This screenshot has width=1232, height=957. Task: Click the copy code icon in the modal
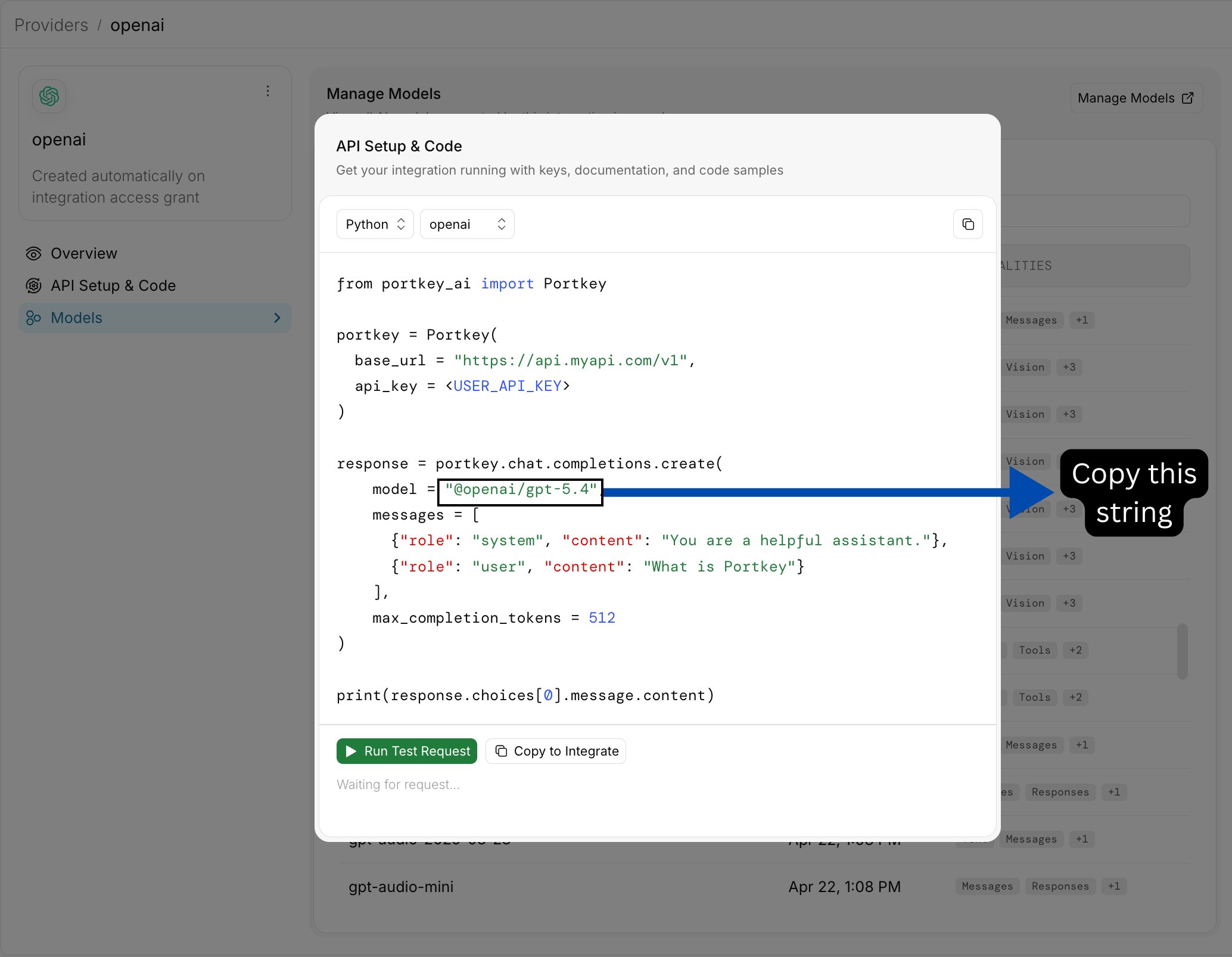point(967,224)
